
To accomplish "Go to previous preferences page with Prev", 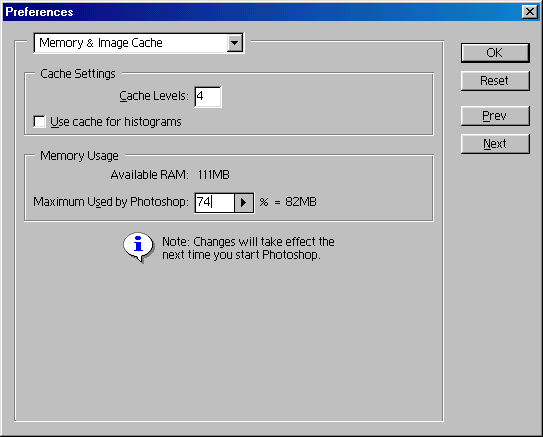I will [495, 116].
